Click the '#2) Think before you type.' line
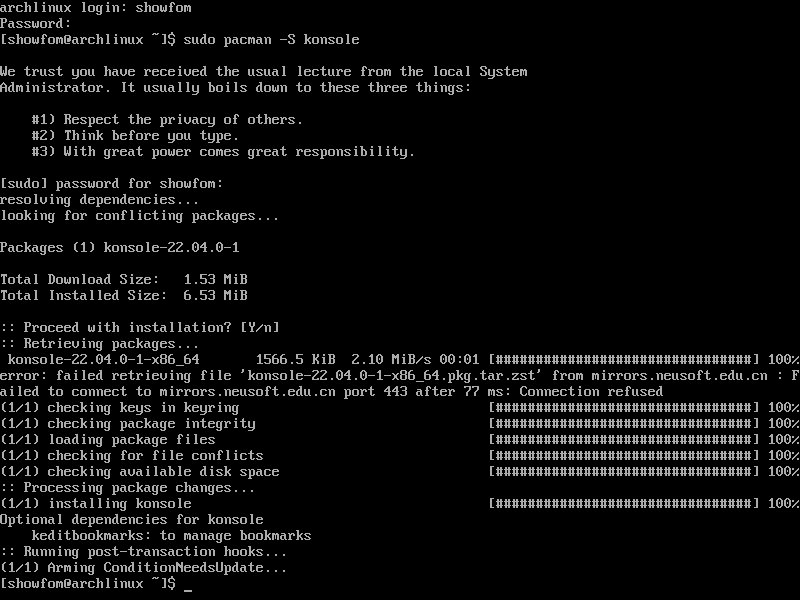 click(x=135, y=136)
